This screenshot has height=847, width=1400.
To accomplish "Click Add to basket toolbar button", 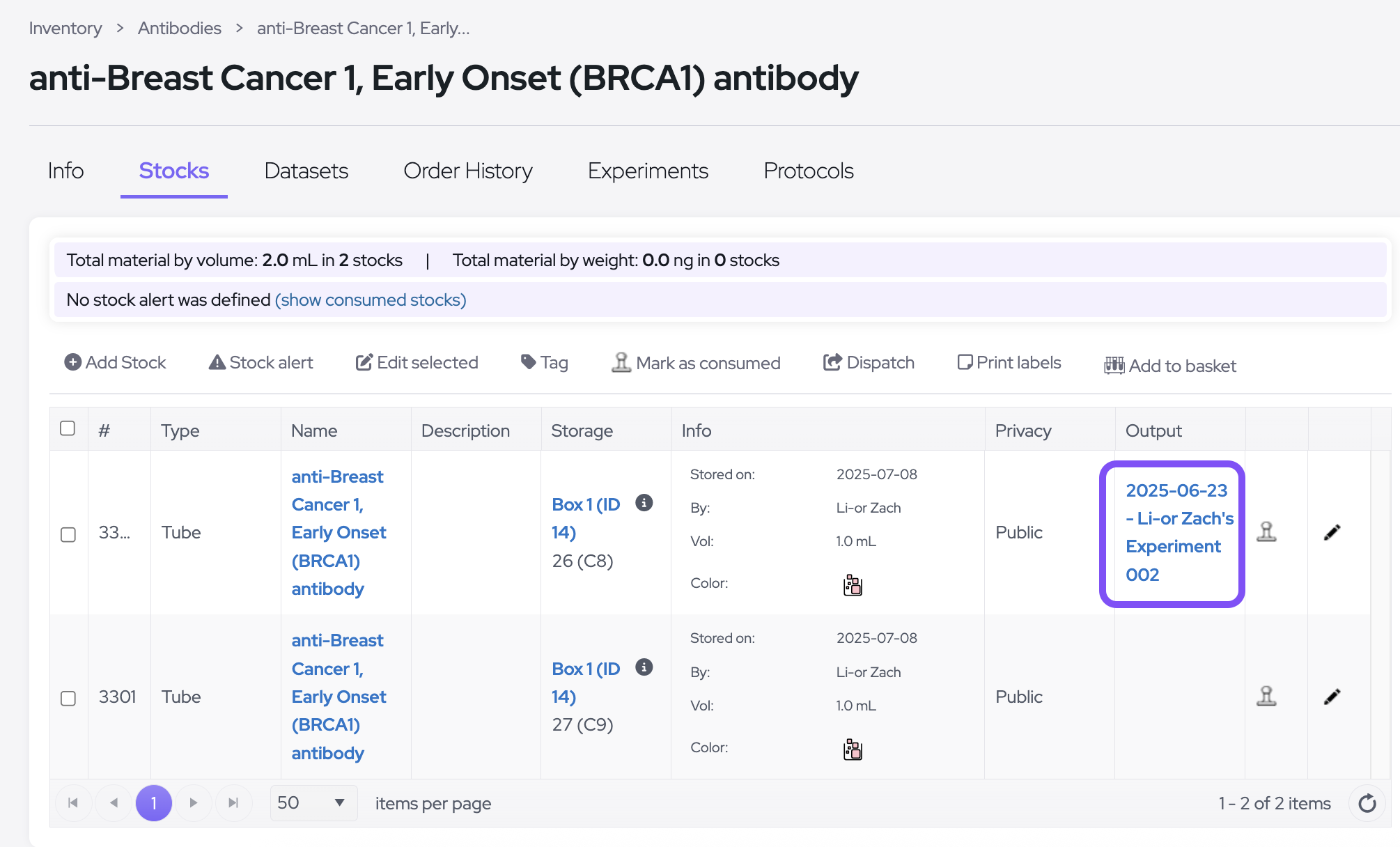I will pyautogui.click(x=1170, y=366).
